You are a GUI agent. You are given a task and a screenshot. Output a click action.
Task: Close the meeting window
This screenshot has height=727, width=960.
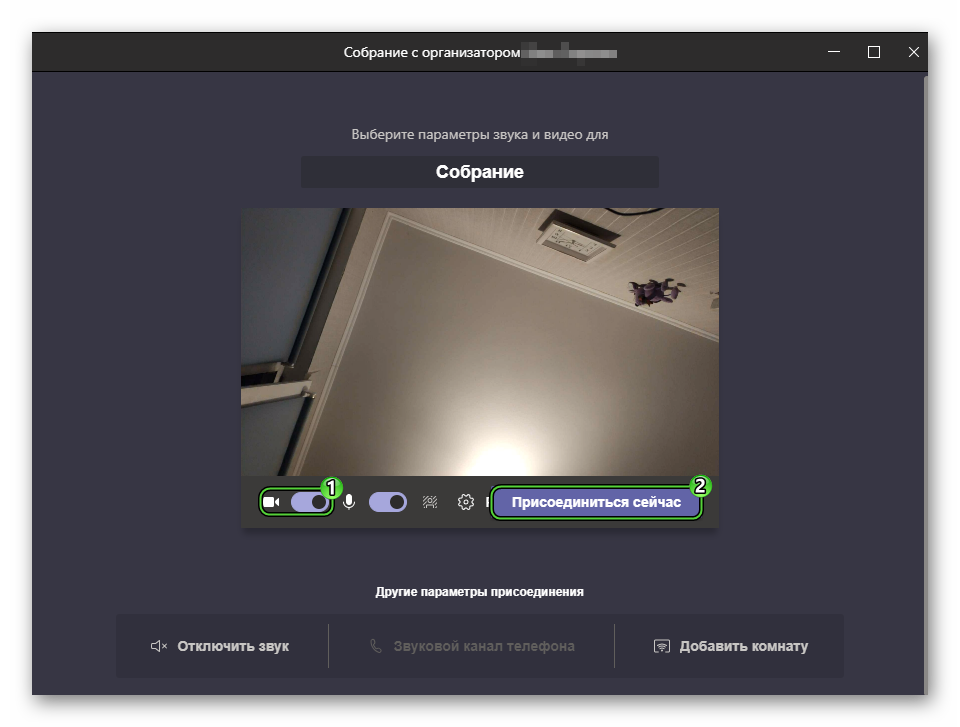pos(913,52)
